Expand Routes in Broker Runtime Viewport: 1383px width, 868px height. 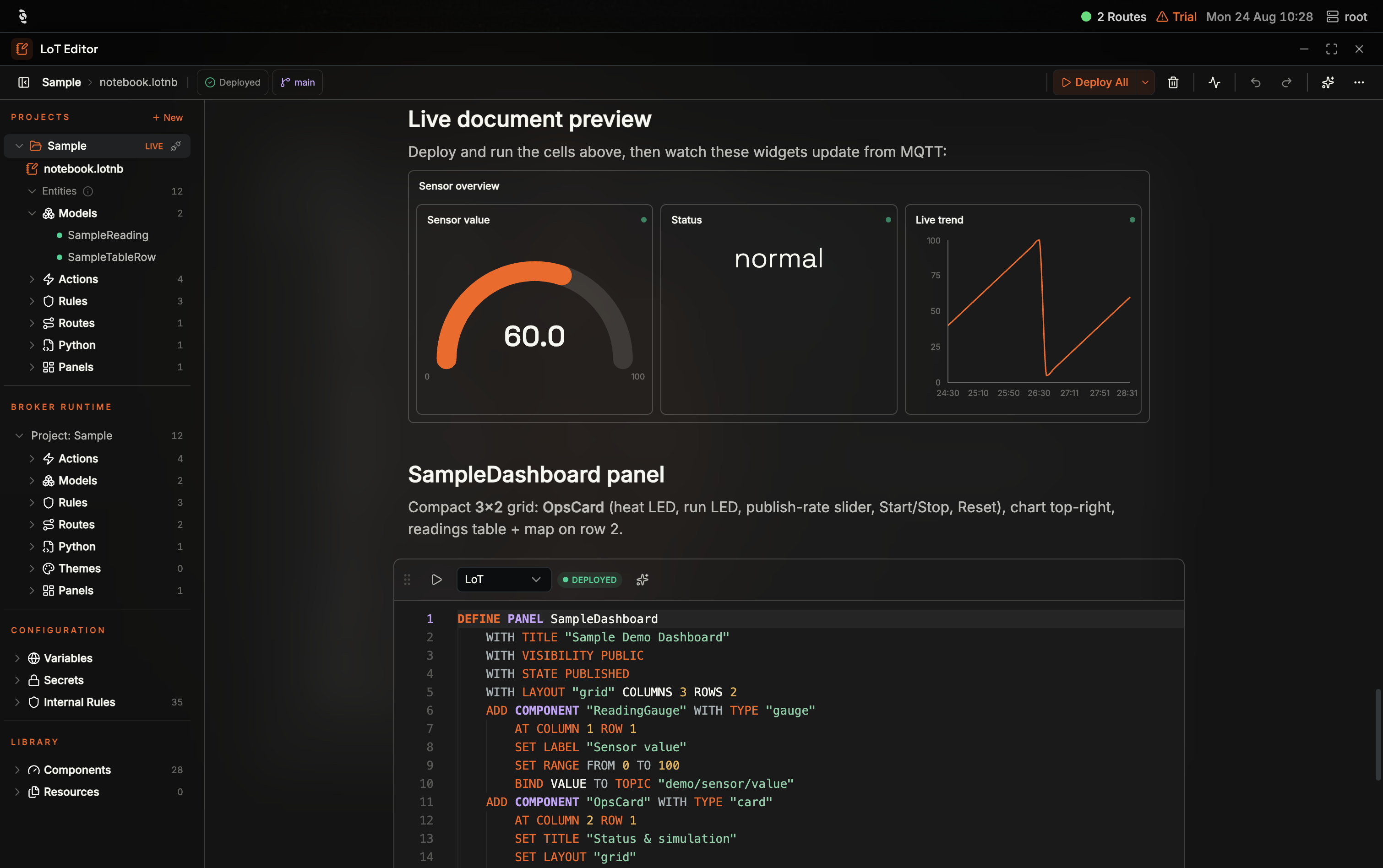(x=32, y=525)
